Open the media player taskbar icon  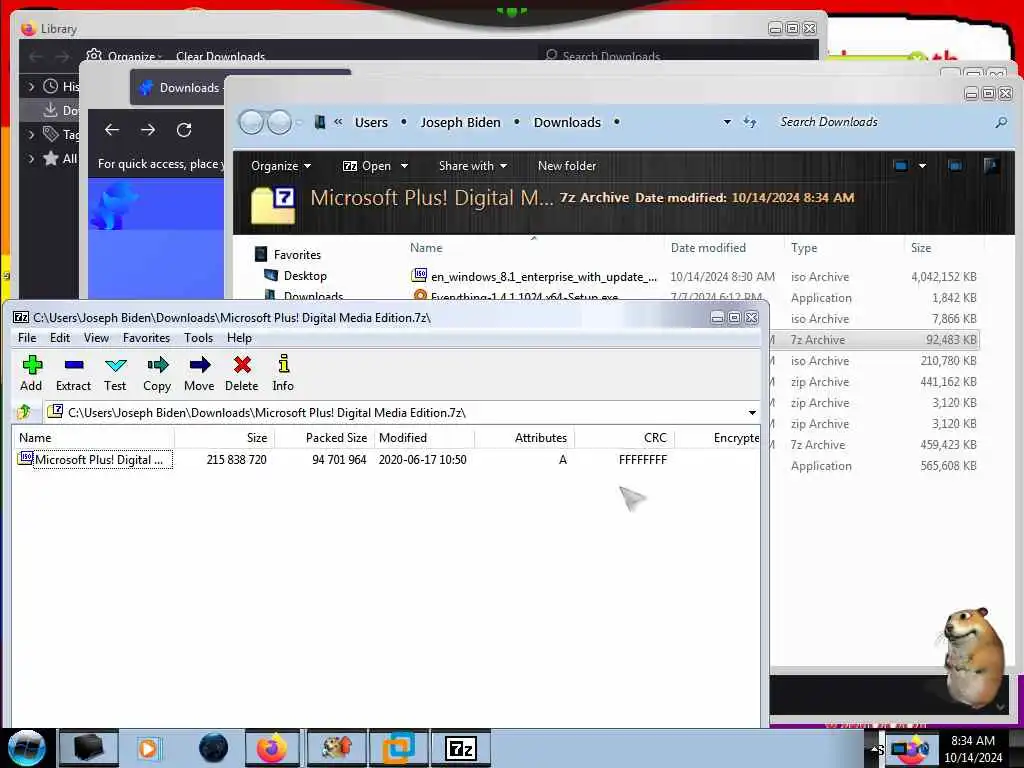click(148, 748)
